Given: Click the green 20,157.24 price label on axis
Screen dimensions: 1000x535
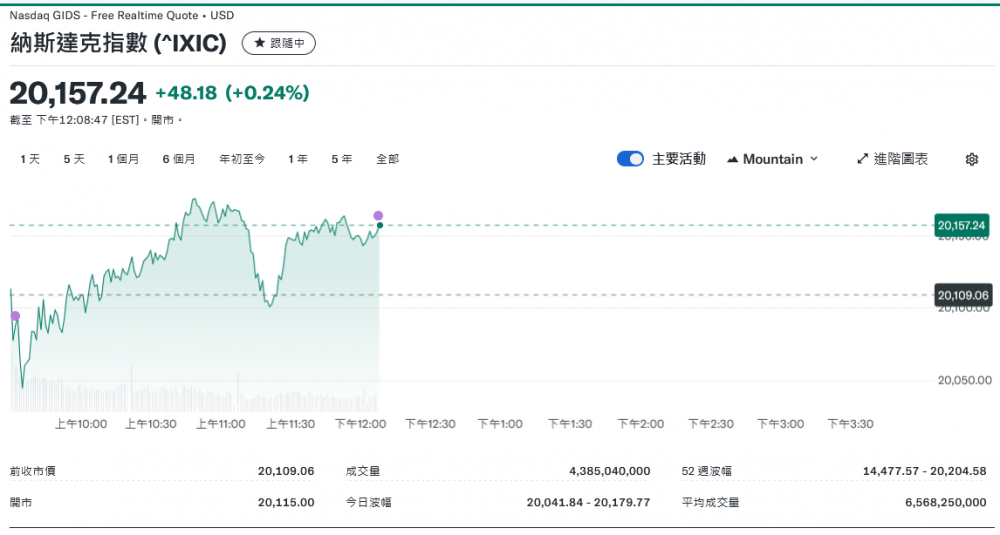Looking at the screenshot, I should [961, 225].
